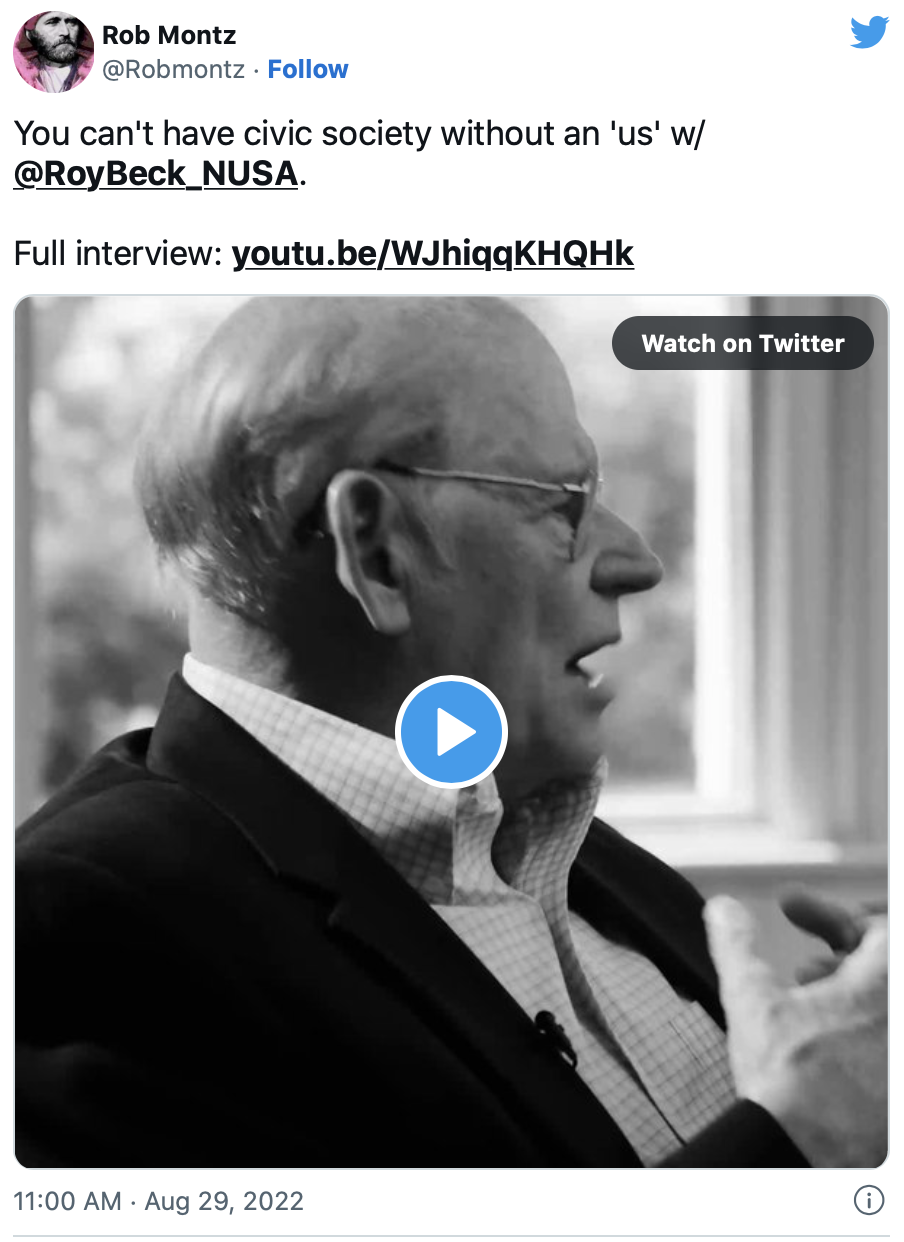Viewport: 904px width, 1242px height.
Task: Open the Twitter bird logo
Action: click(869, 33)
